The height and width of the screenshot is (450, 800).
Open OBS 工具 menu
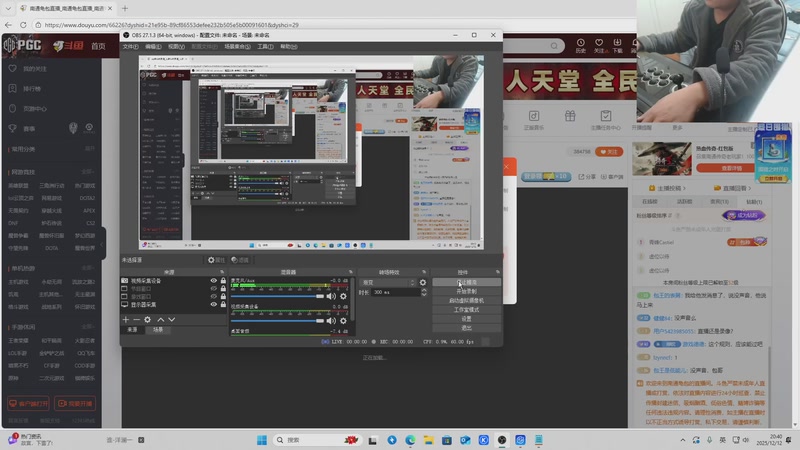pyautogui.click(x=265, y=46)
